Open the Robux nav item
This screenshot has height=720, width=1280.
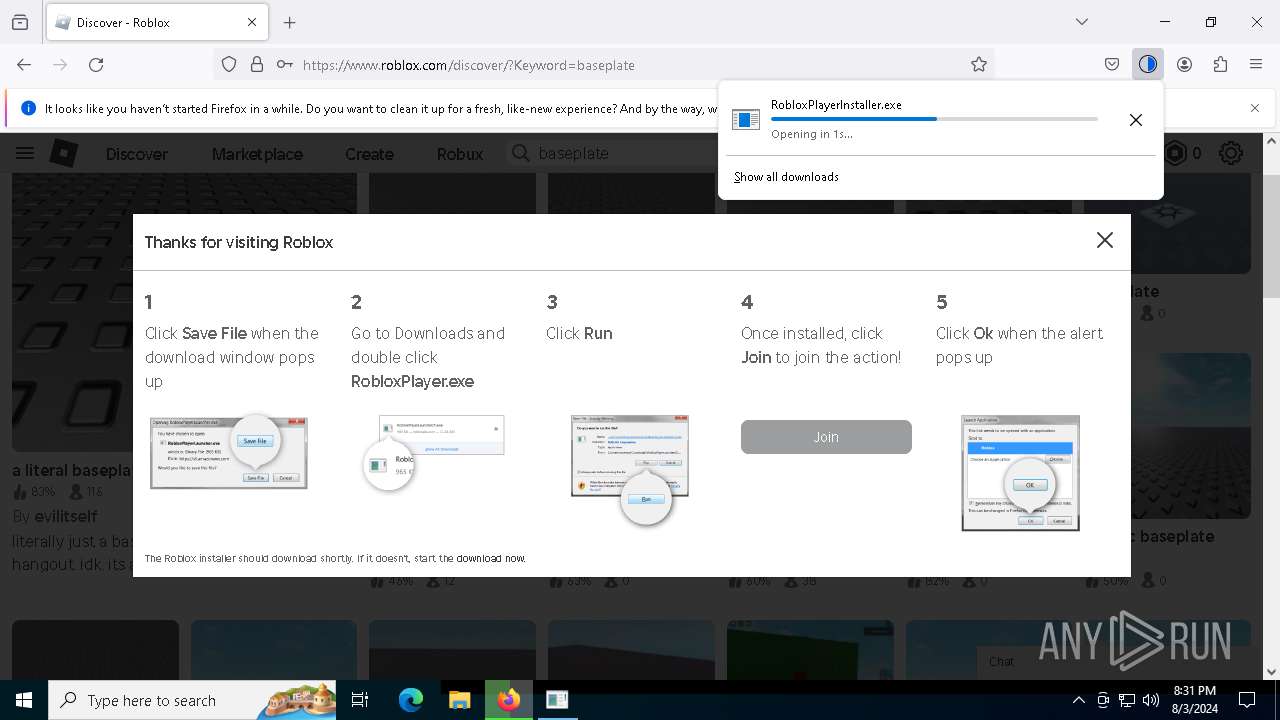pos(460,154)
